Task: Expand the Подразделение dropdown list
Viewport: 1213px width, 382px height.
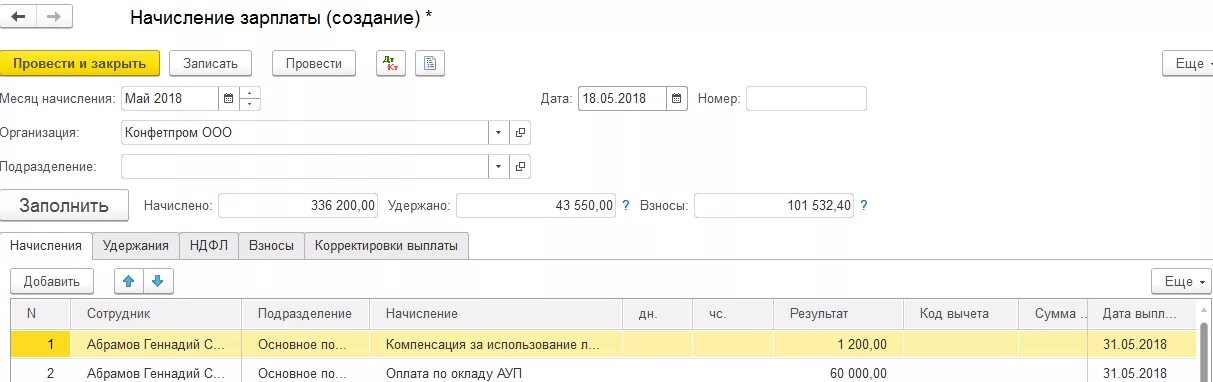Action: (499, 166)
